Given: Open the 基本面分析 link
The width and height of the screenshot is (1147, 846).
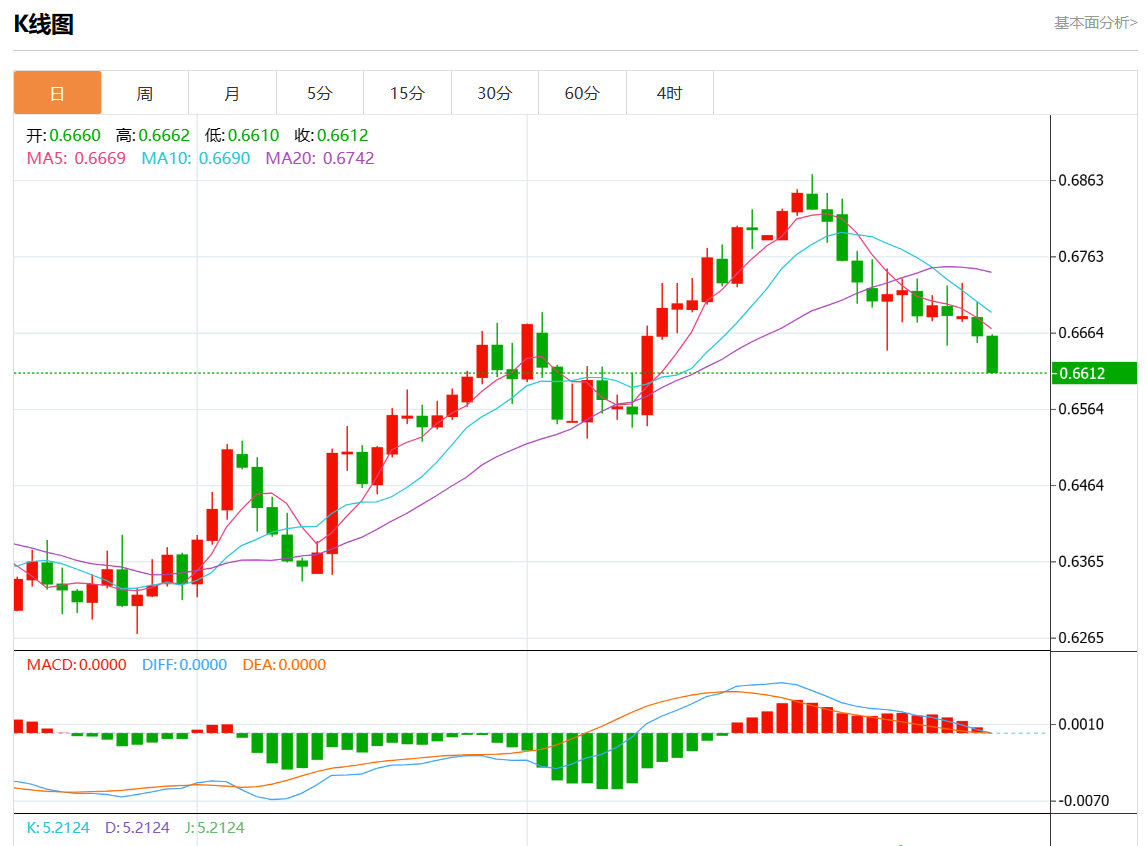Looking at the screenshot, I should [x=1095, y=23].
